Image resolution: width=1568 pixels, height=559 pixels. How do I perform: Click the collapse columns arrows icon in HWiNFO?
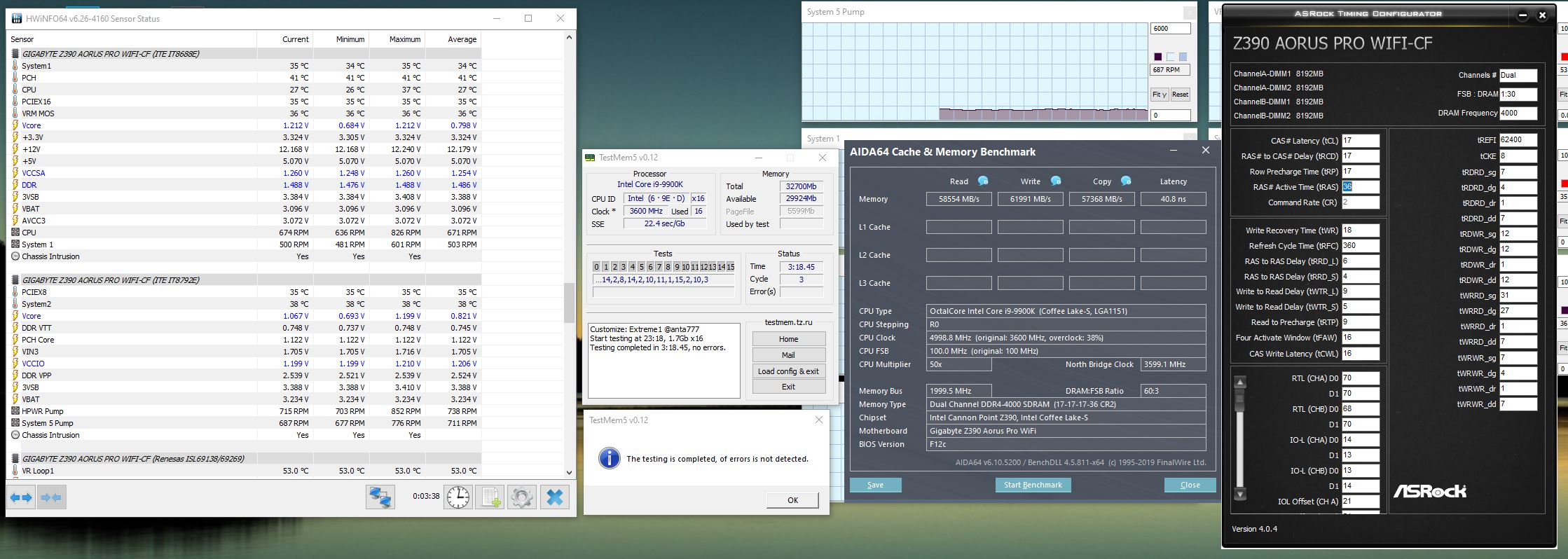pos(51,497)
